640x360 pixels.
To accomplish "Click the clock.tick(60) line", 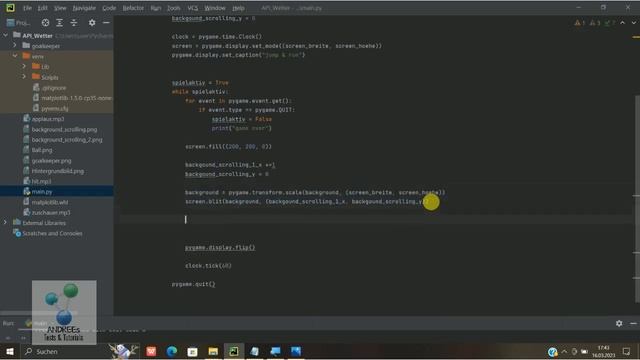I will coord(209,265).
